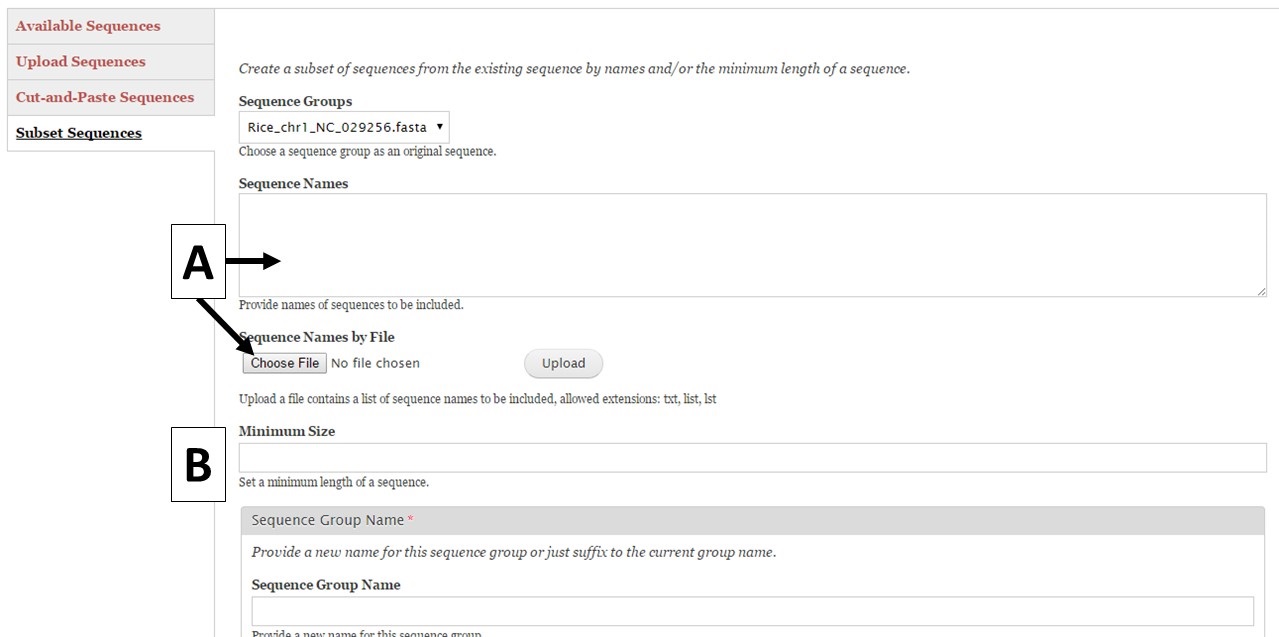Viewport: 1279px width, 637px height.
Task: Click the gray Sequence Group Name* section header
Action: pyautogui.click(x=752, y=520)
